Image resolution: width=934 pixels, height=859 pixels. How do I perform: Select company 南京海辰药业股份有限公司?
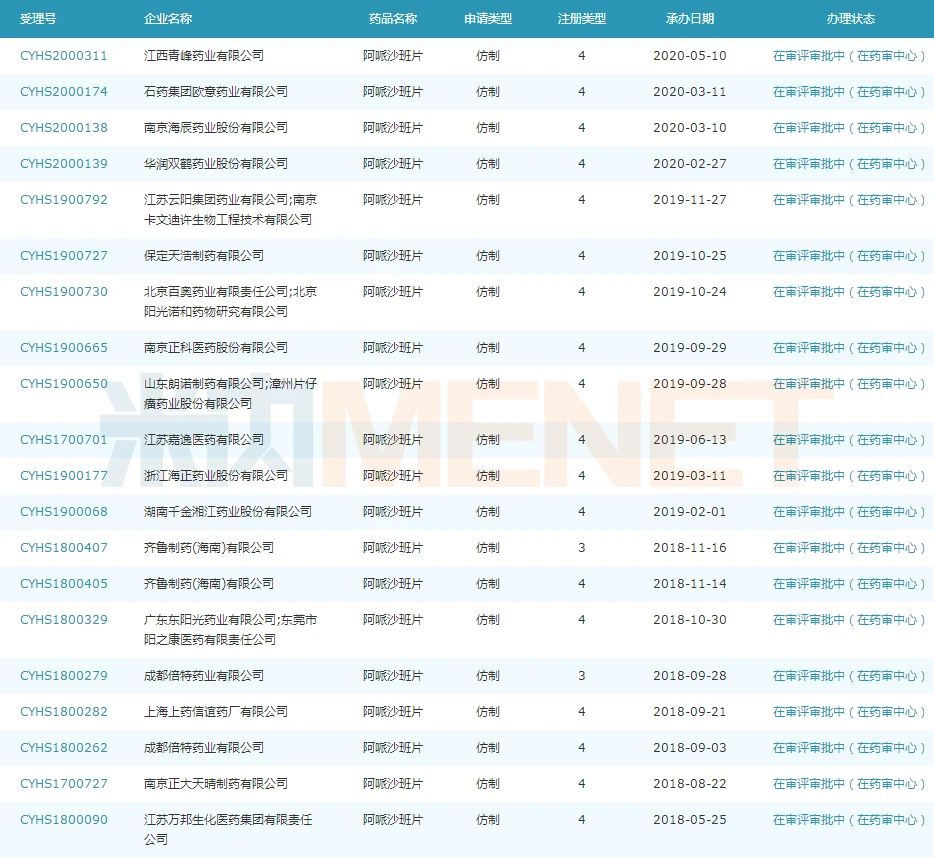(216, 127)
